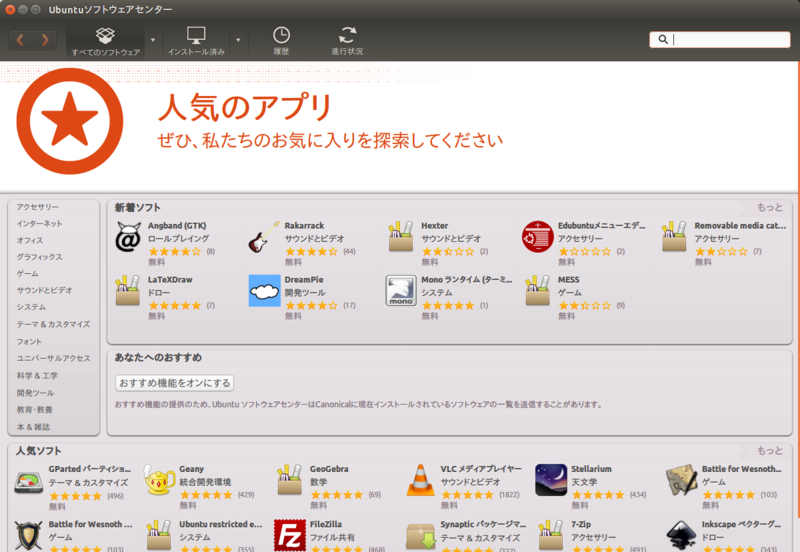Click the Geany title text
Image resolution: width=800 pixels, height=552 pixels.
pos(191,469)
